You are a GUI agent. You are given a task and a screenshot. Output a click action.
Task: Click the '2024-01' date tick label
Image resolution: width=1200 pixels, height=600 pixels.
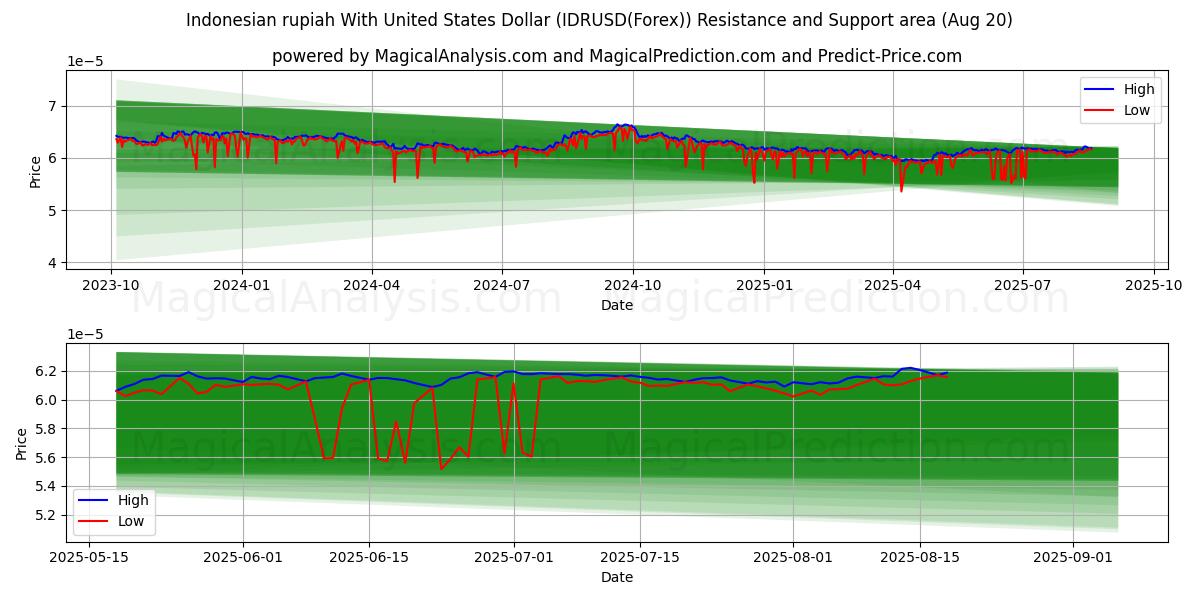[x=242, y=284]
